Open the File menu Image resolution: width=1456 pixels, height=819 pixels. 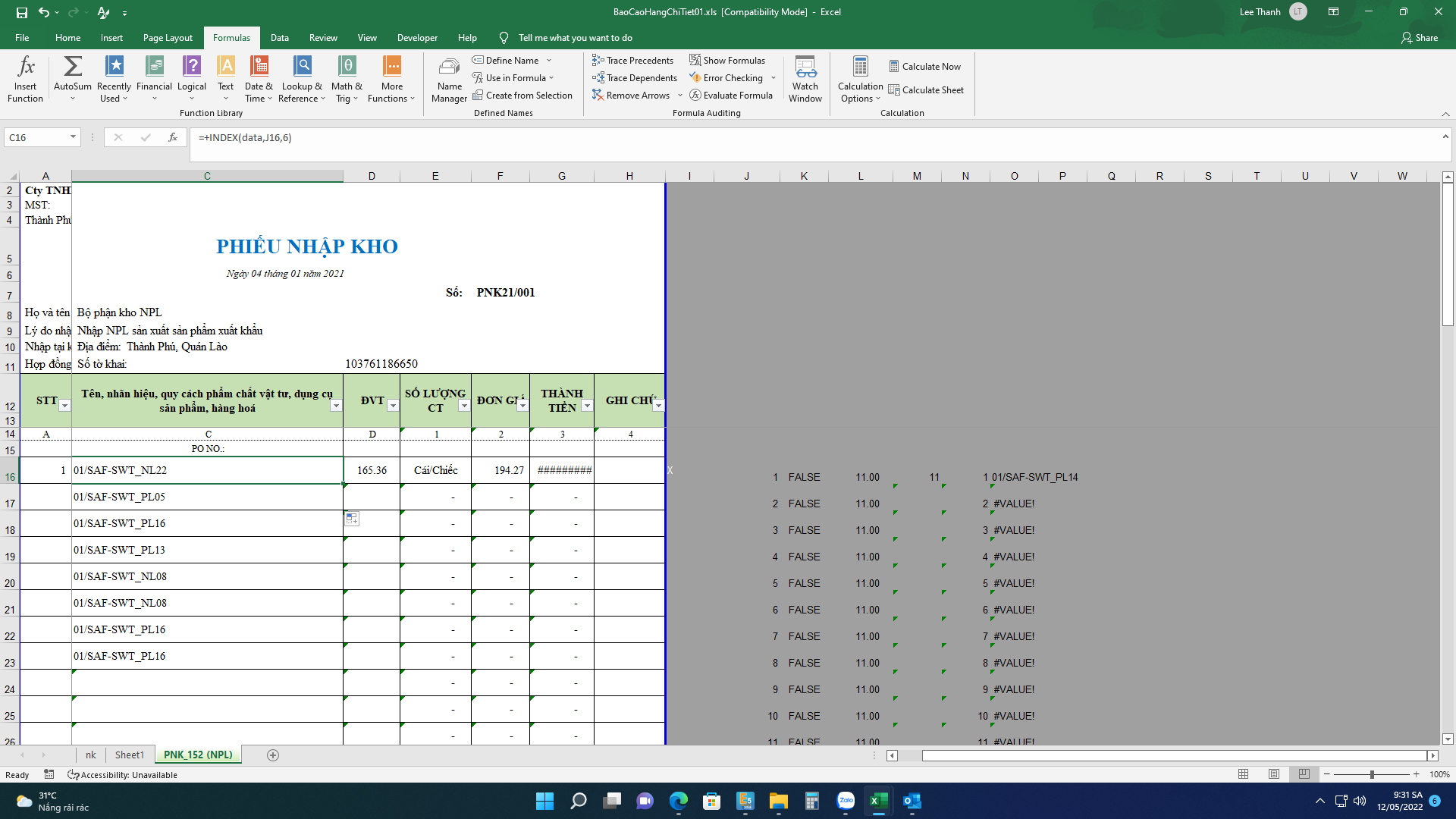22,37
